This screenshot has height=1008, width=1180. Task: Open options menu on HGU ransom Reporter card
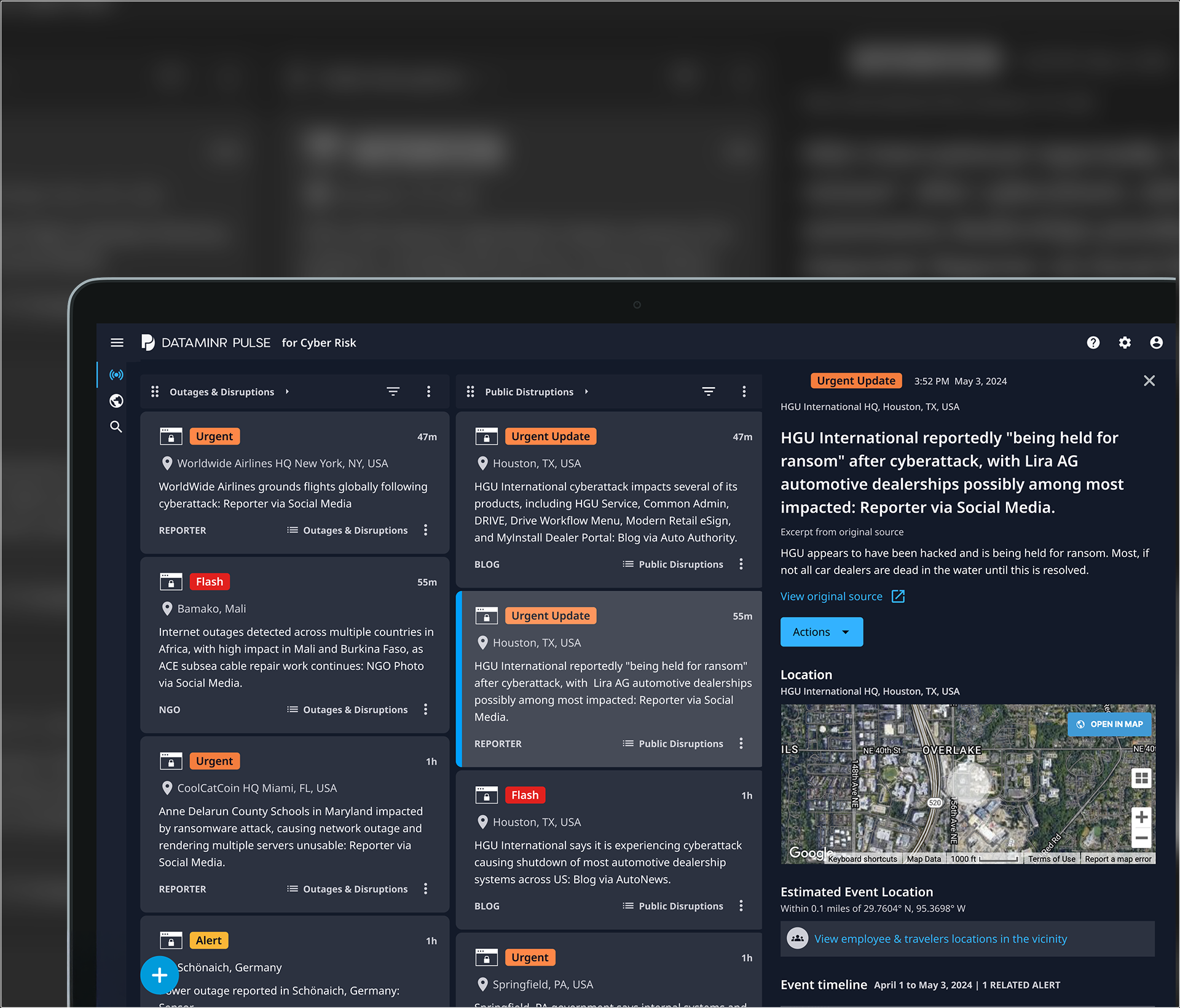click(741, 744)
